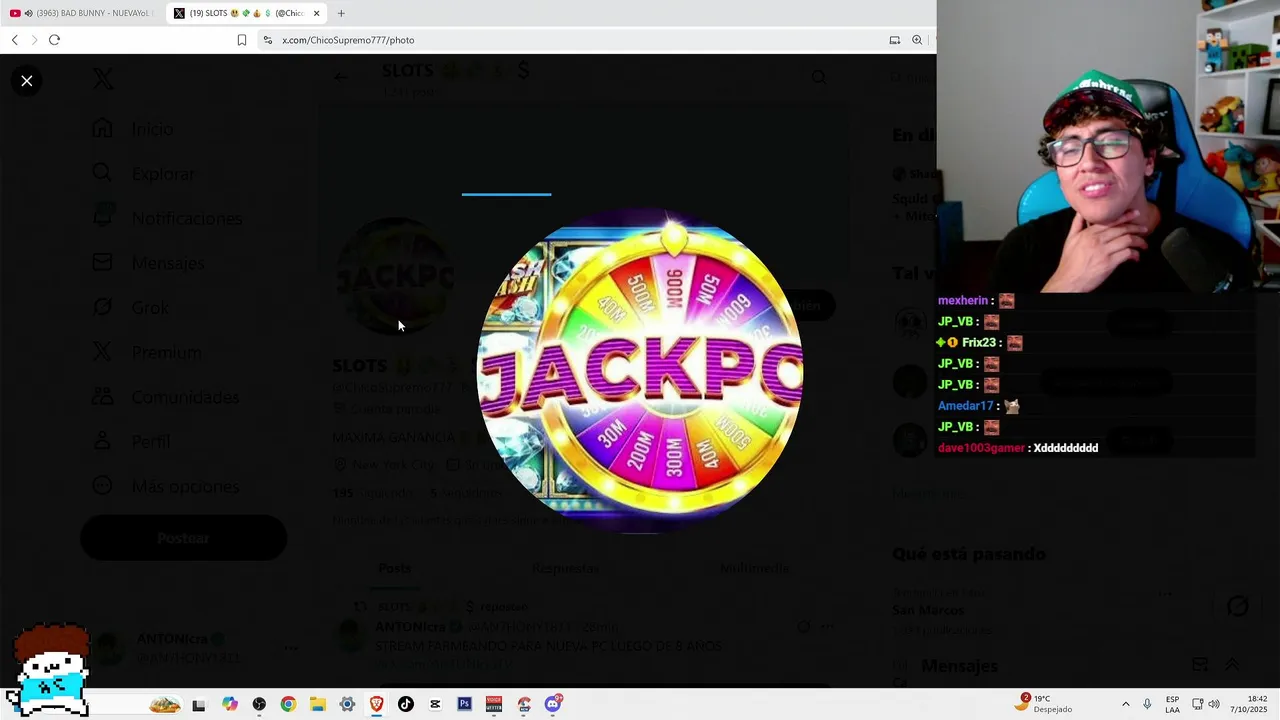Screen dimensions: 1280x720
Task: Click the search icon on the profile header
Action: tap(819, 78)
